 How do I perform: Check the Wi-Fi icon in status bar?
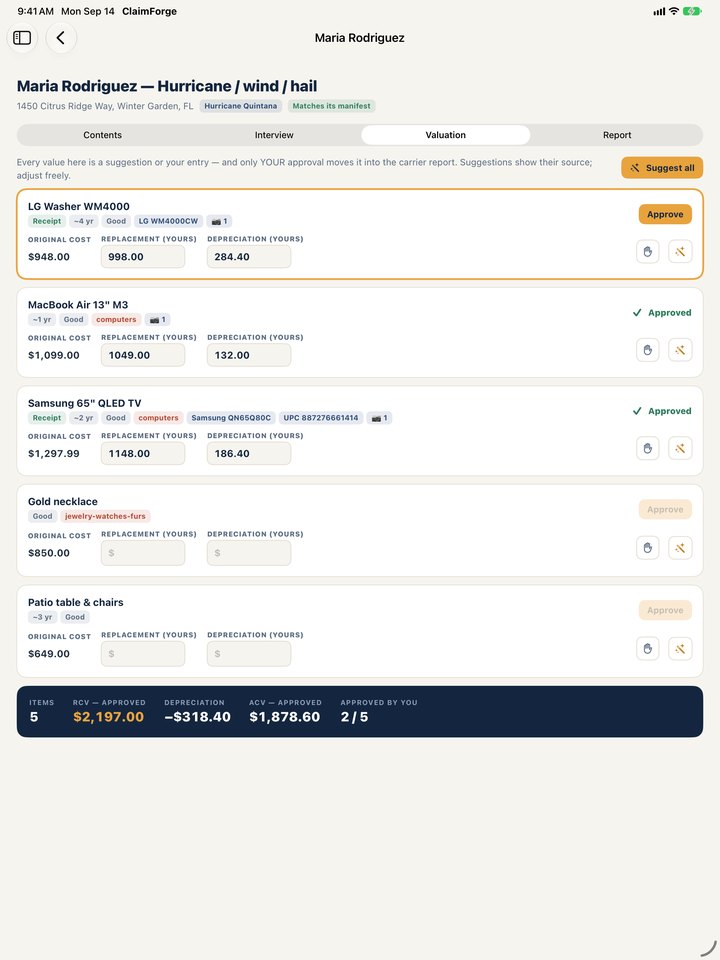[673, 11]
